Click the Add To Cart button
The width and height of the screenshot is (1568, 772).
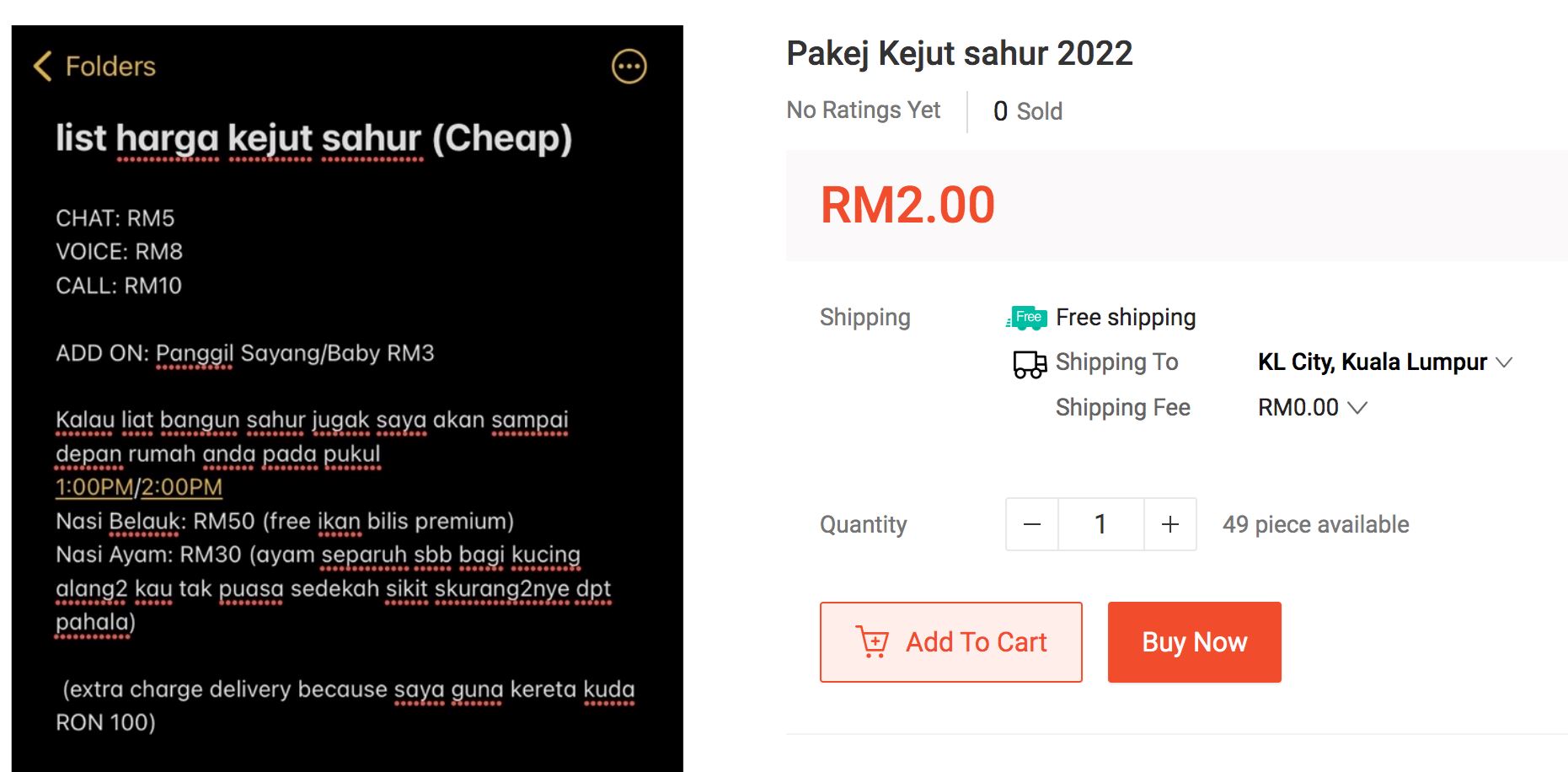coord(951,641)
